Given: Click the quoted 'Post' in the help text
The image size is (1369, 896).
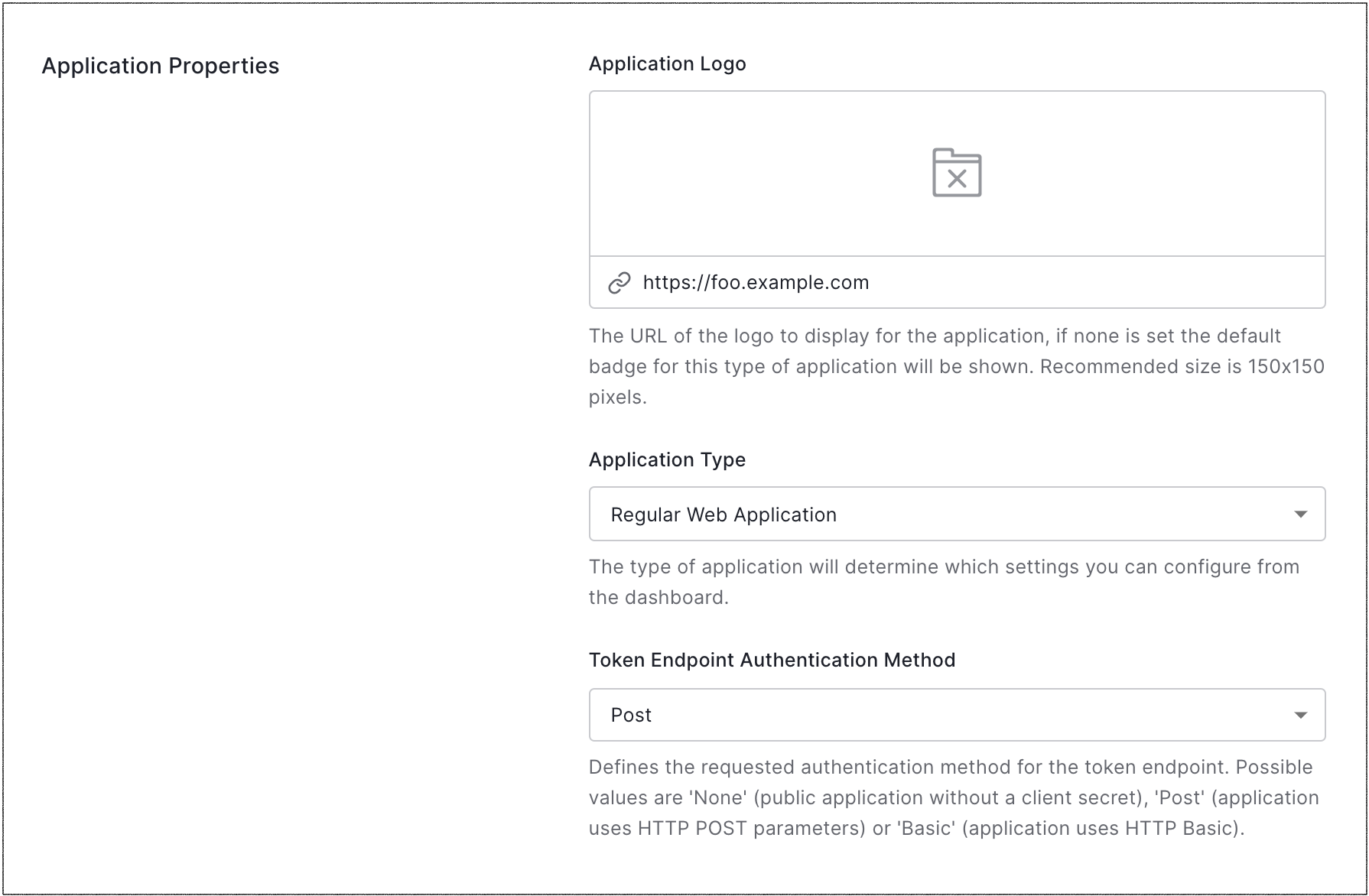Looking at the screenshot, I should click(1179, 797).
